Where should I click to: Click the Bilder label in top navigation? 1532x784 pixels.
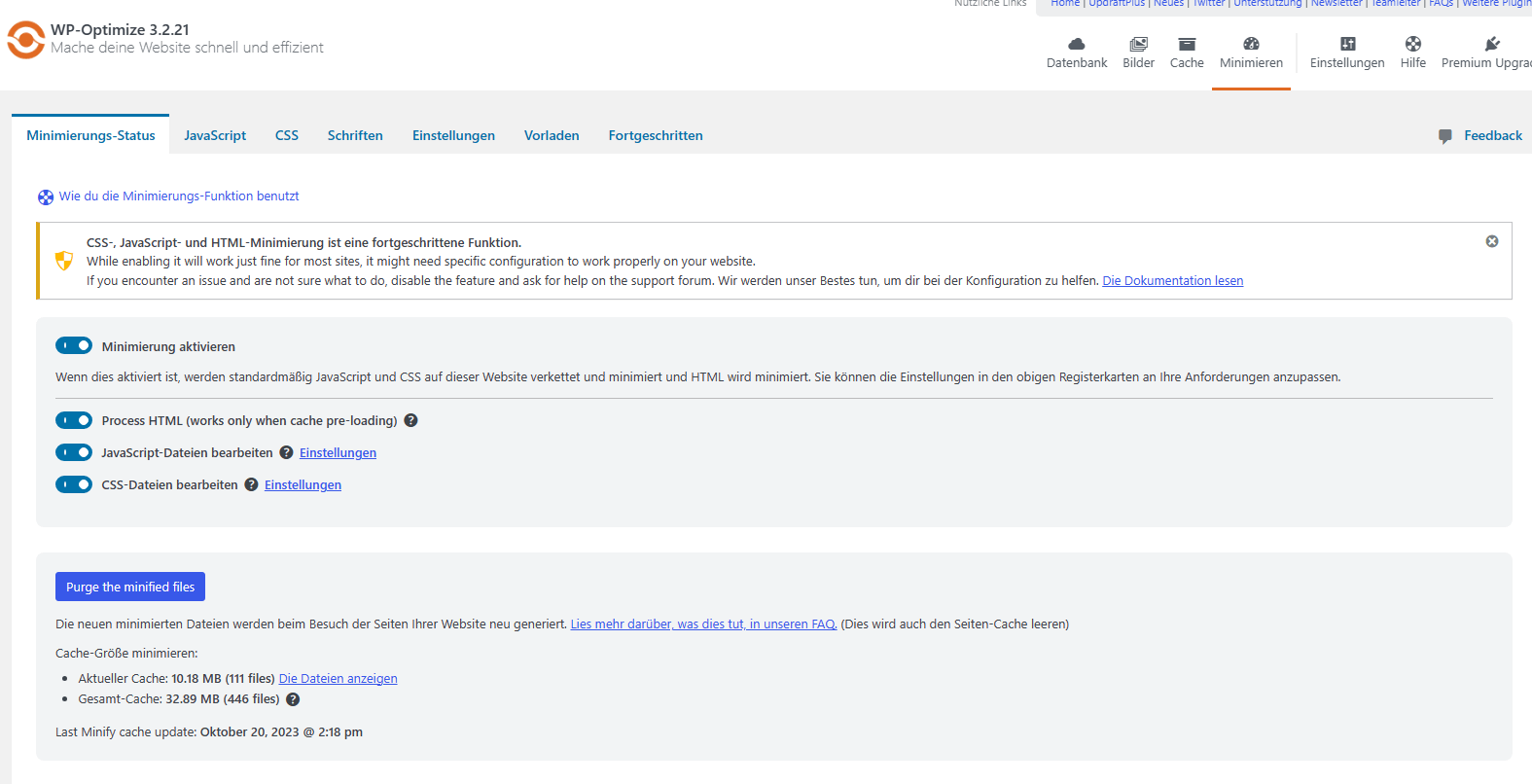pyautogui.click(x=1138, y=63)
